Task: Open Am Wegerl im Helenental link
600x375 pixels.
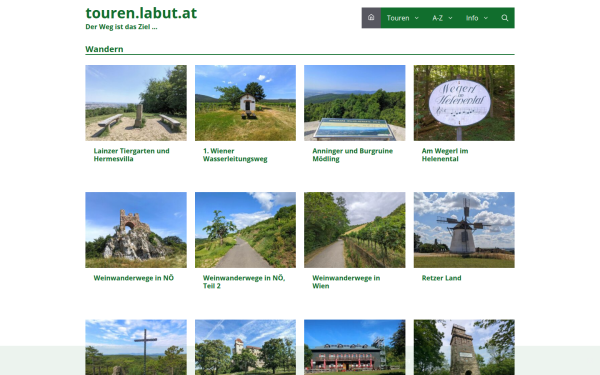Action: pos(445,155)
